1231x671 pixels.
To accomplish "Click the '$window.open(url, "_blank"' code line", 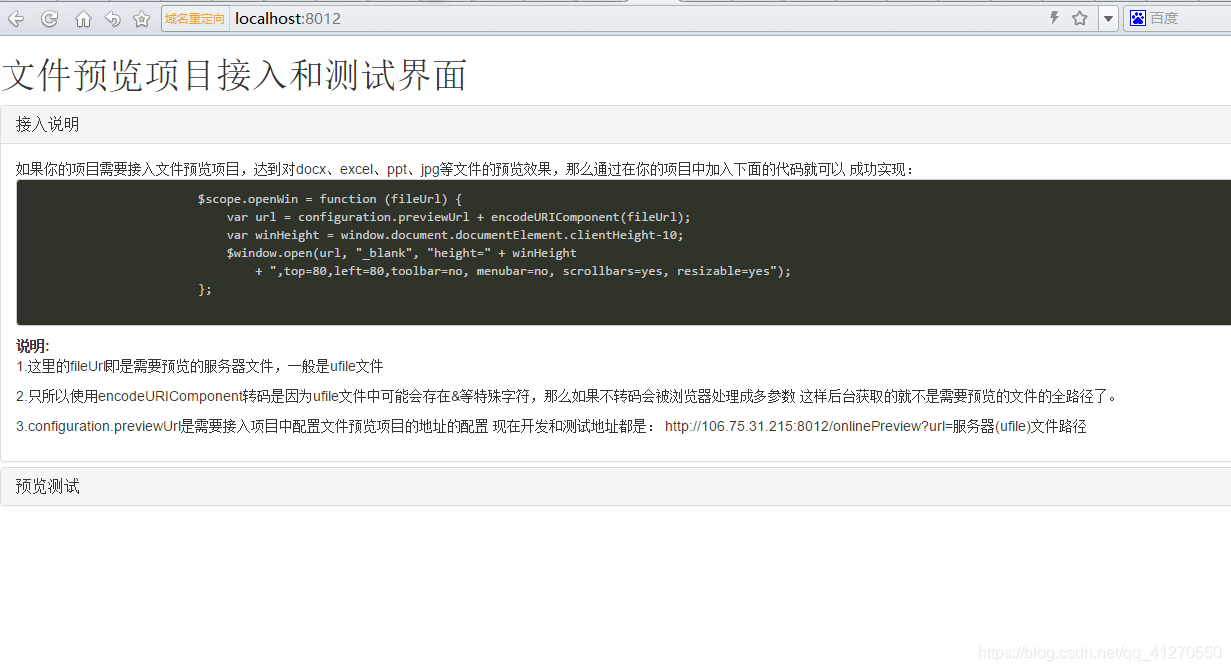I will [401, 253].
